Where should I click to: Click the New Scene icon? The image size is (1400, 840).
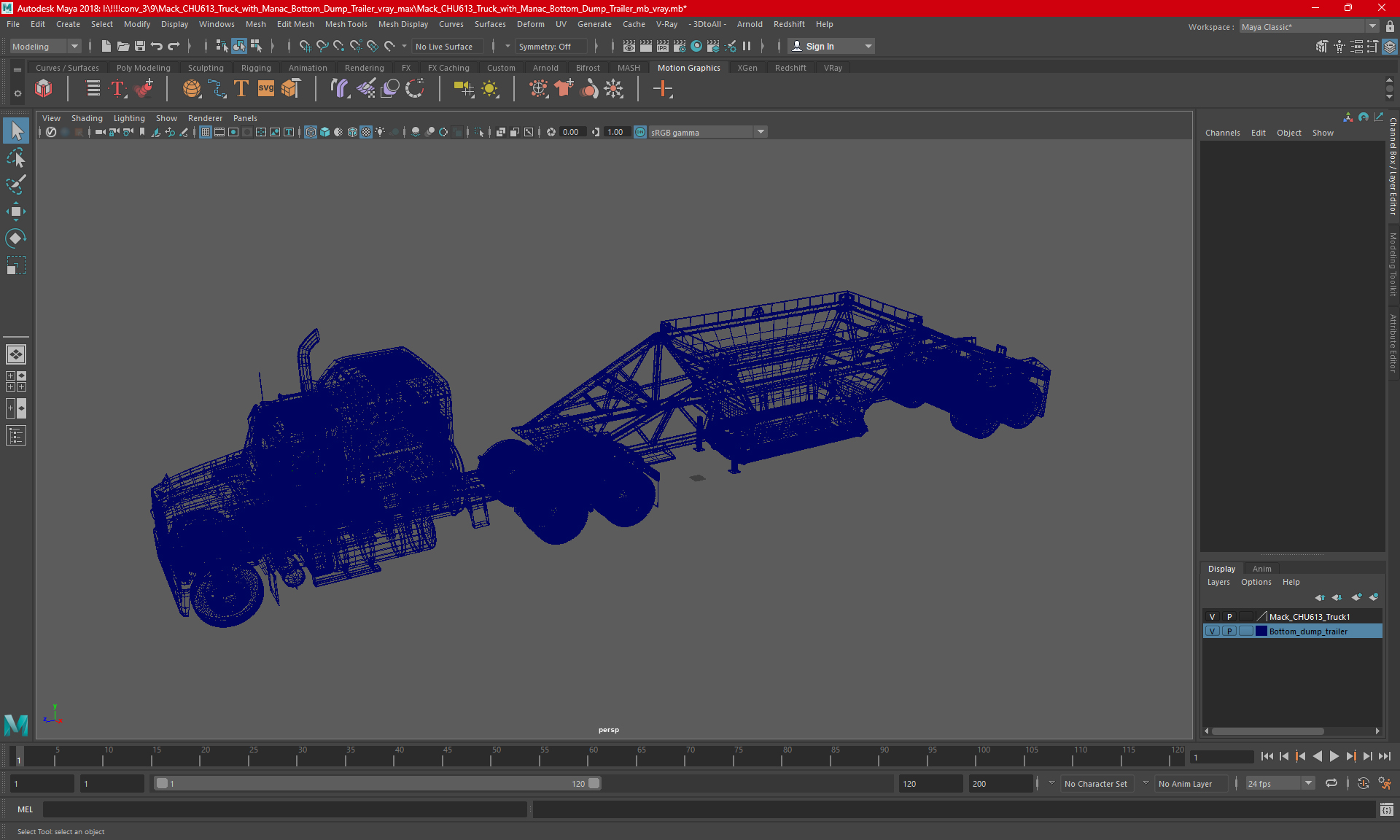[106, 46]
